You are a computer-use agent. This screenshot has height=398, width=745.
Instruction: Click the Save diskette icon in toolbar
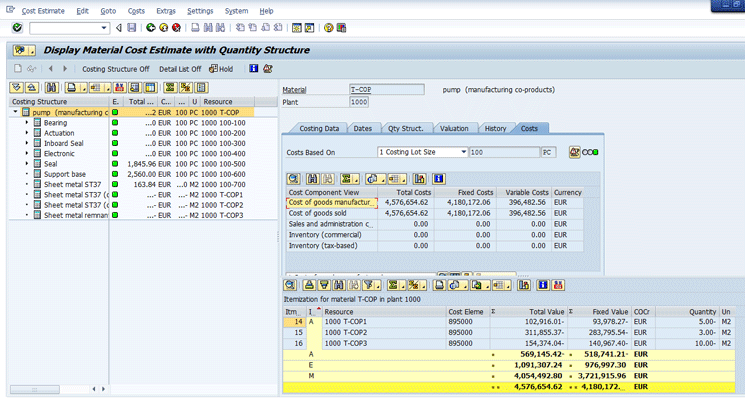click(132, 28)
